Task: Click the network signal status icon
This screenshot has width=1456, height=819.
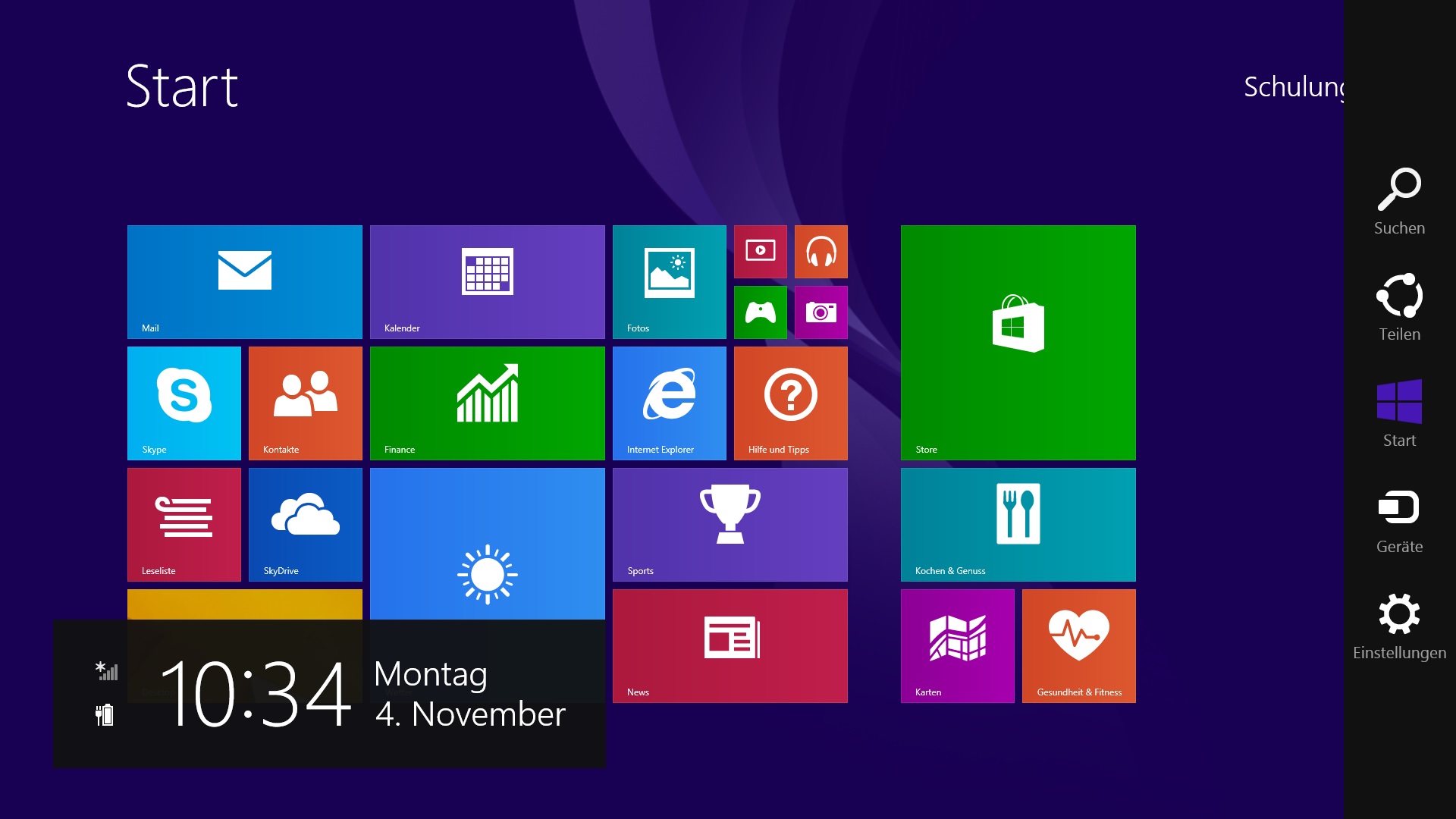Action: coord(106,671)
